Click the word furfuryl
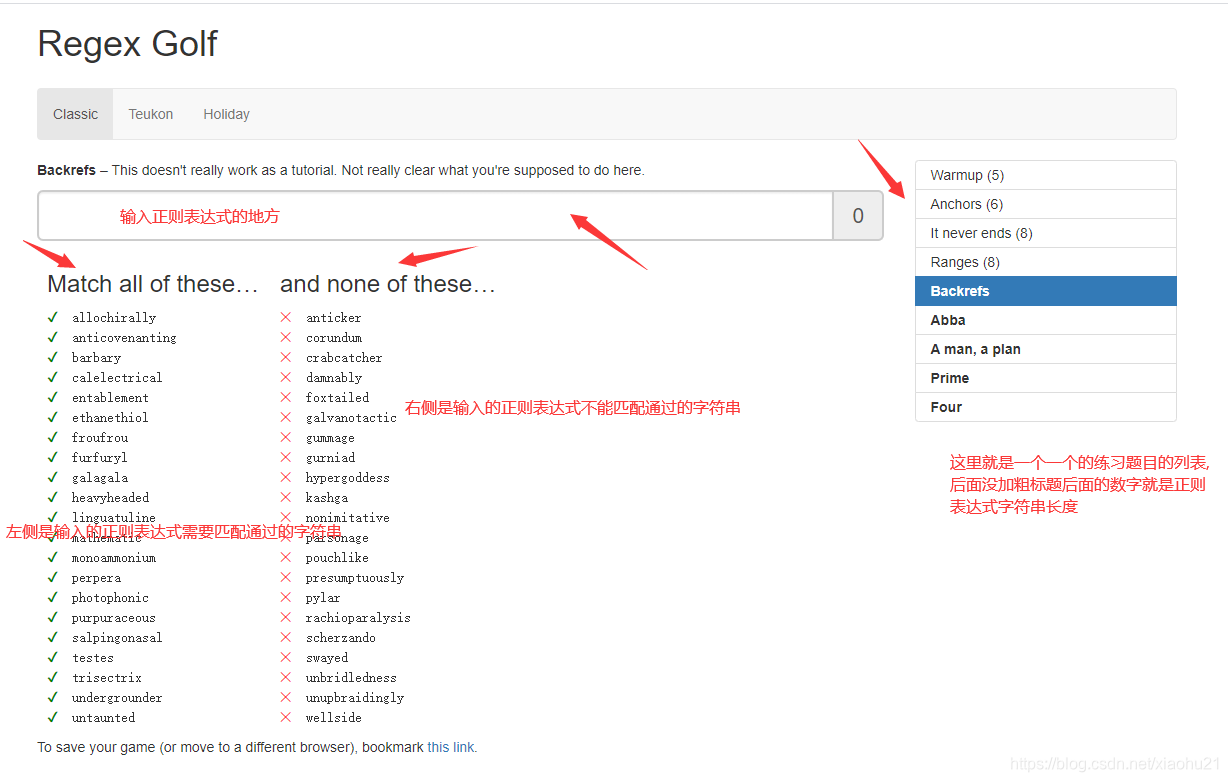 coord(100,458)
